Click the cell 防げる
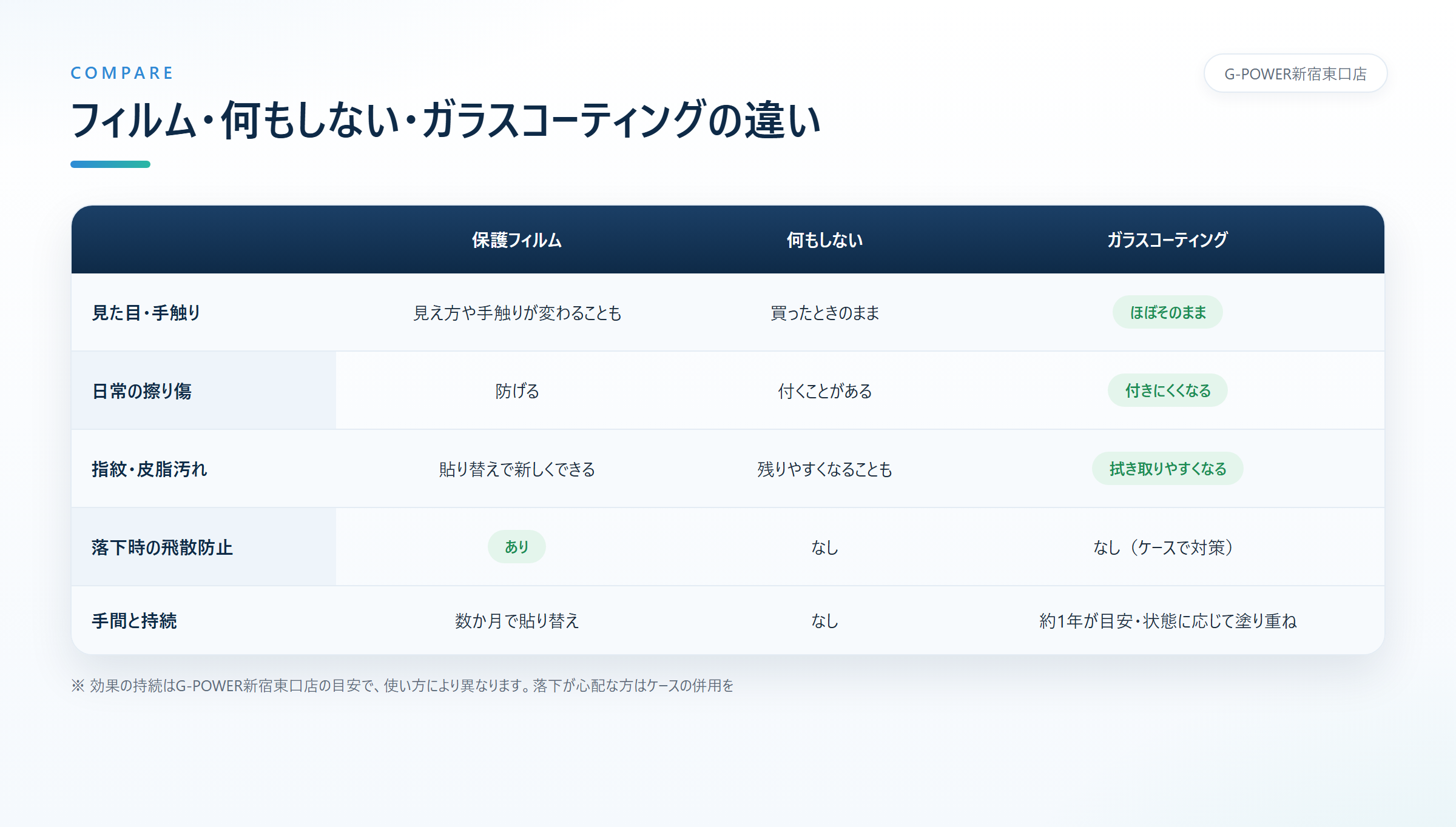The height and width of the screenshot is (827, 1456). (x=517, y=391)
